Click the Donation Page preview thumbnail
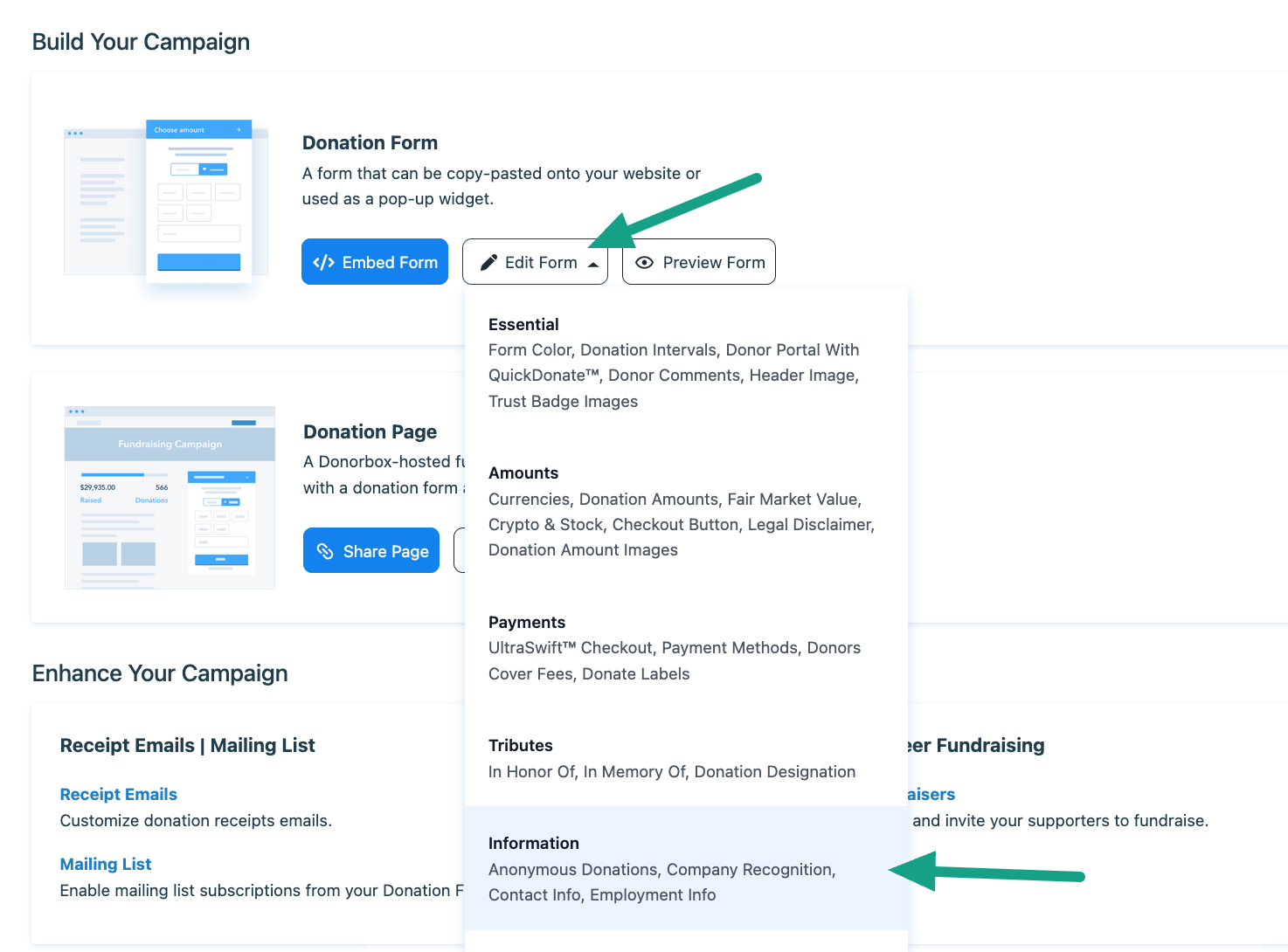1288x952 pixels. tap(170, 498)
